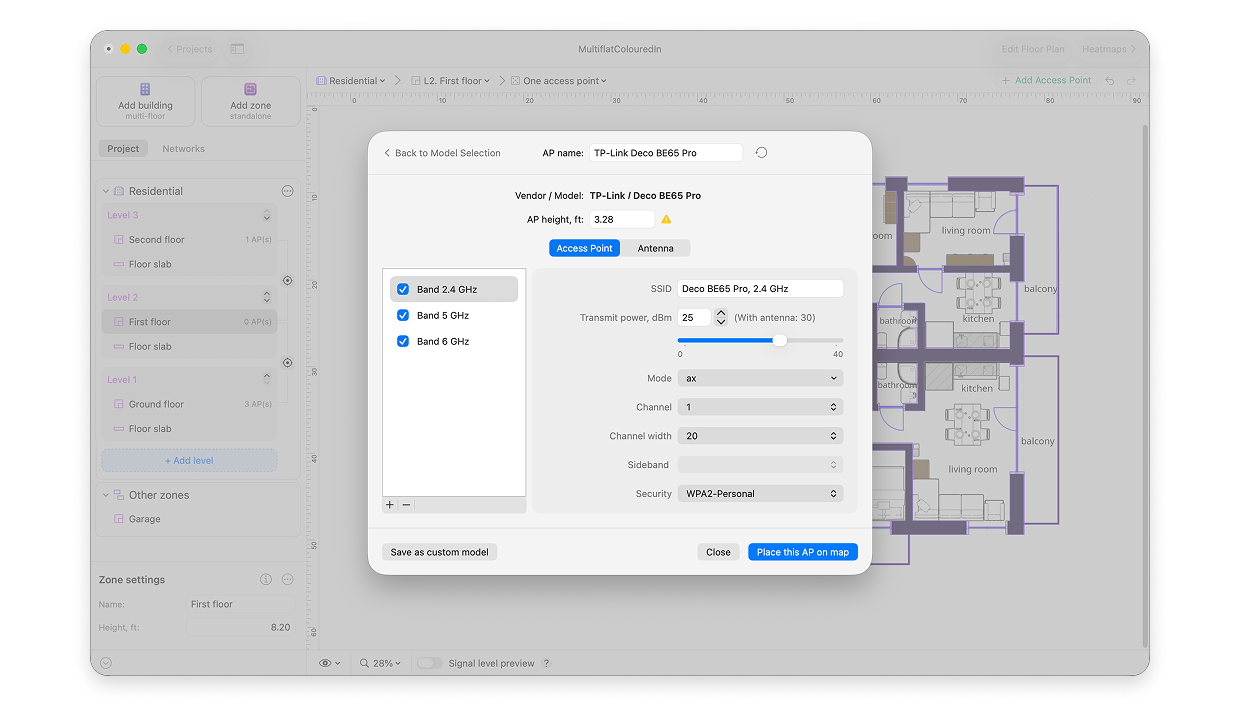Switch to Antenna tab
1240x708 pixels.
[x=656, y=248]
